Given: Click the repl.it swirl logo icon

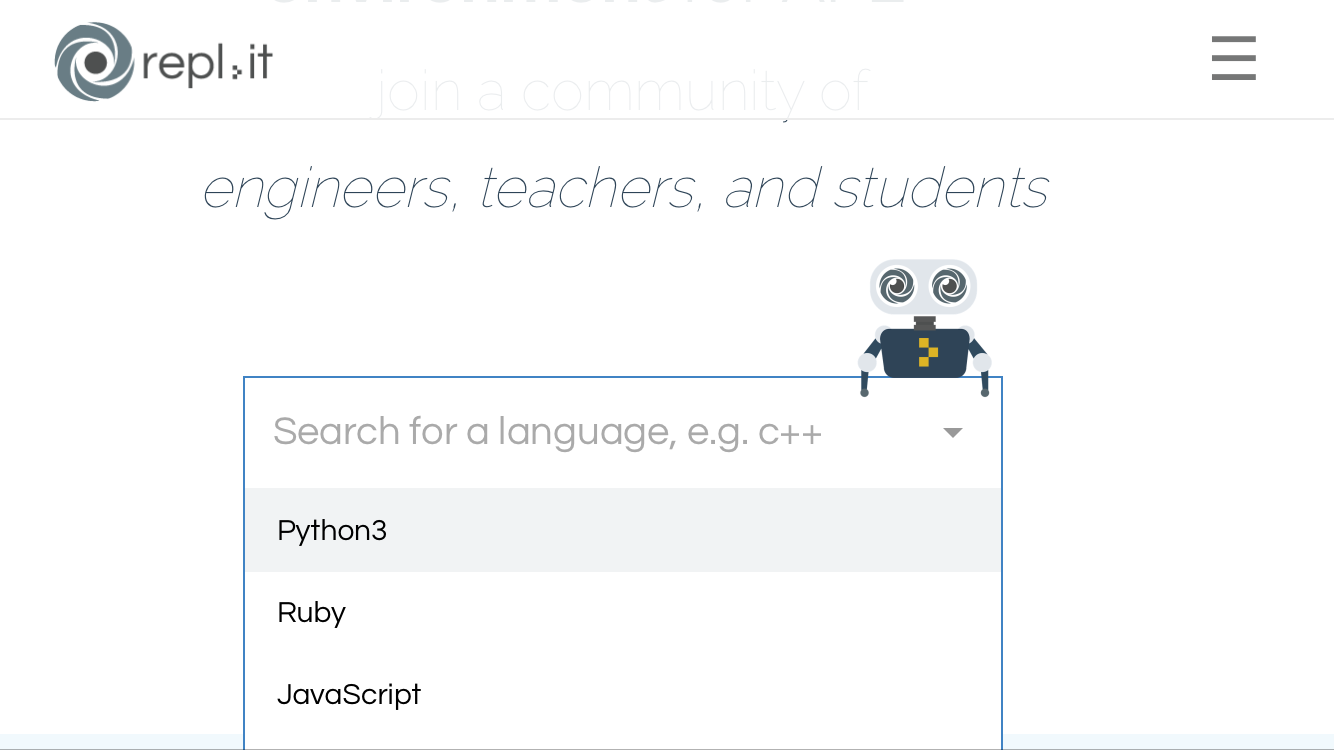Looking at the screenshot, I should tap(94, 62).
